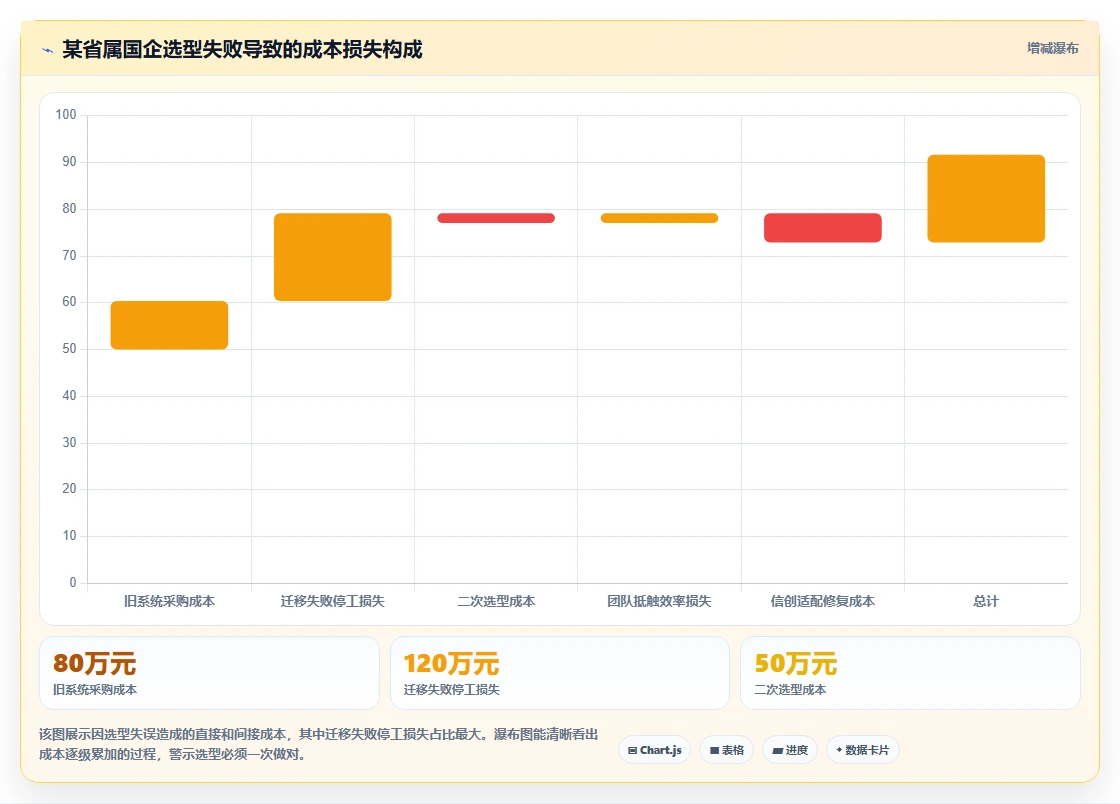Image resolution: width=1120 pixels, height=804 pixels.
Task: Click y-axis value 60
Action: (69, 301)
